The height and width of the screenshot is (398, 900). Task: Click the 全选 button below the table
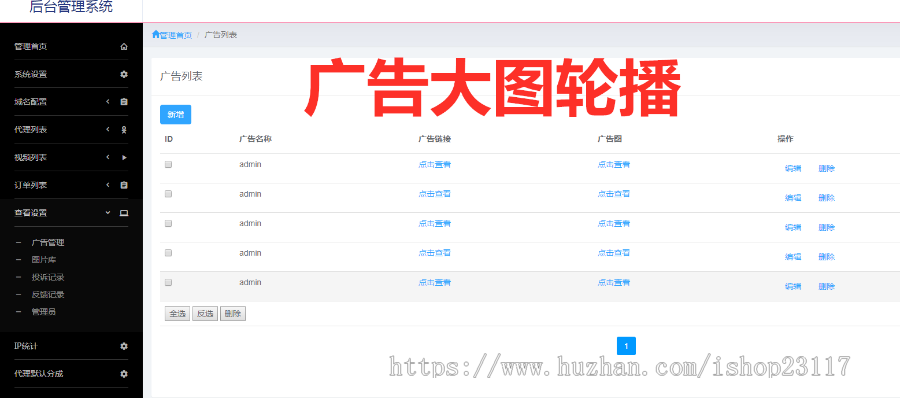177,314
